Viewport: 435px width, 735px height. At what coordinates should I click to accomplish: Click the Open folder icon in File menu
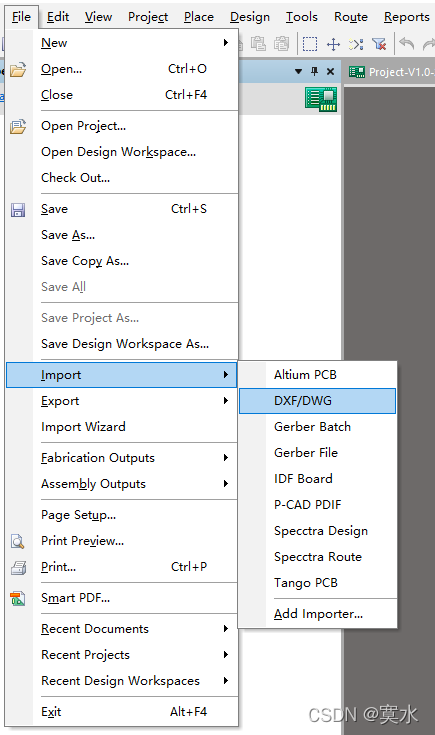pyautogui.click(x=18, y=70)
